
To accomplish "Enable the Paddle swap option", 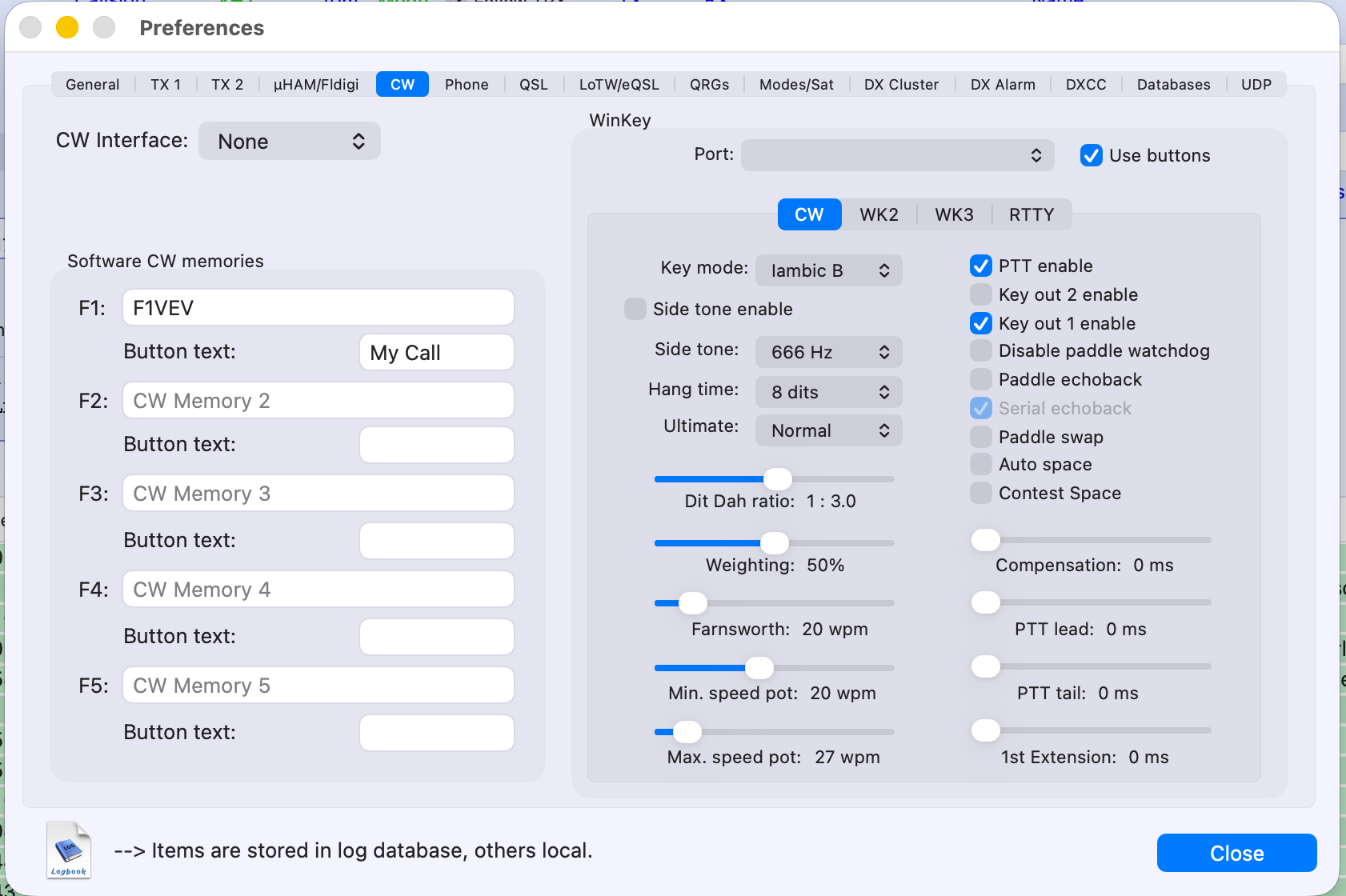I will pyautogui.click(x=981, y=437).
